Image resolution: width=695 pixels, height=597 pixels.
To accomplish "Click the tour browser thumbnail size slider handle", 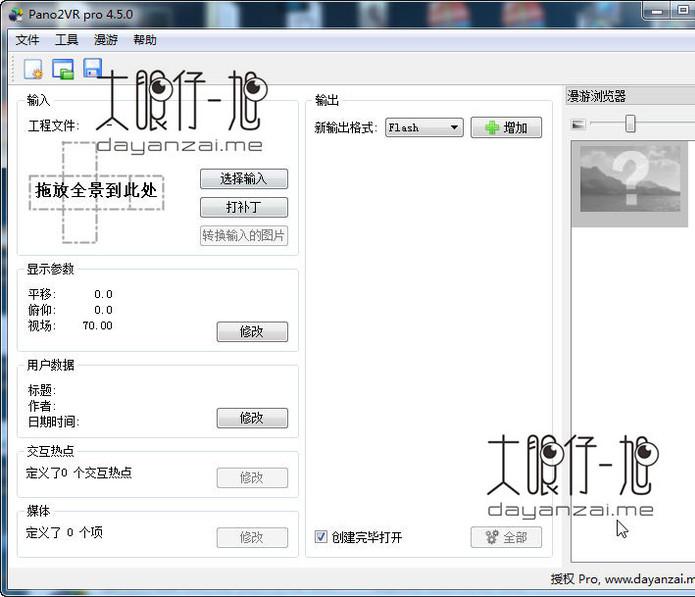I will tap(630, 124).
